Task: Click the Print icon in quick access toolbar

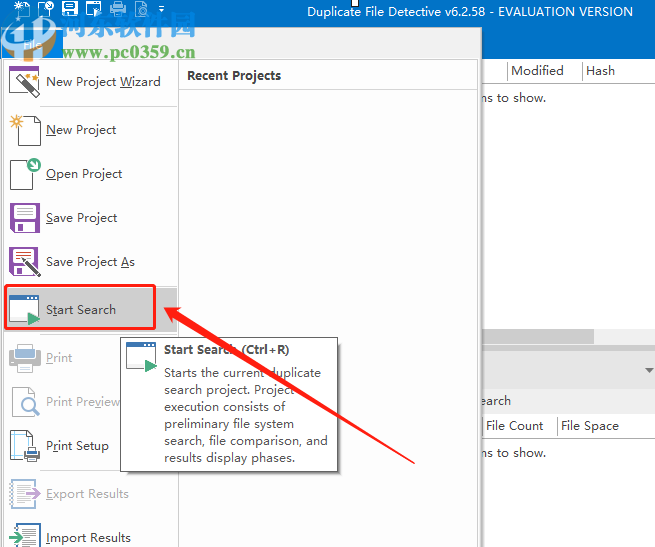Action: [118, 8]
